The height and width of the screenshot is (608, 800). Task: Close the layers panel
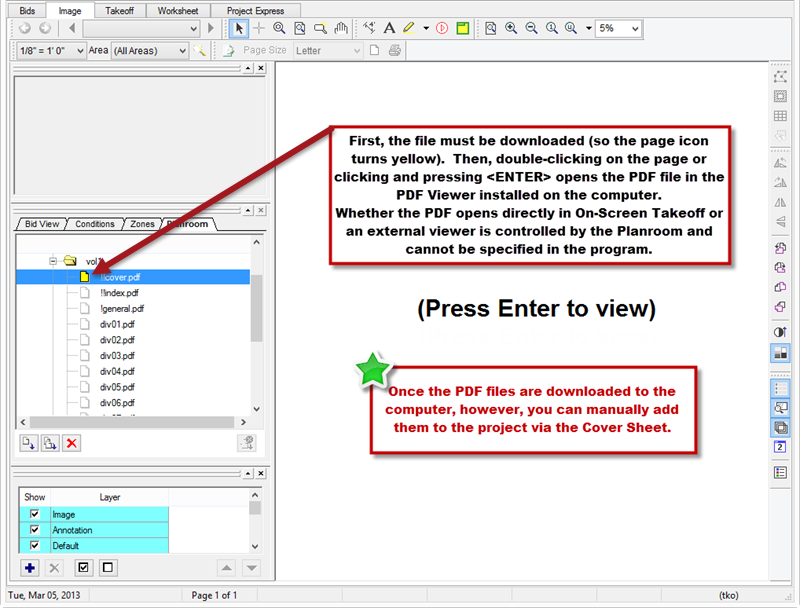(261, 473)
